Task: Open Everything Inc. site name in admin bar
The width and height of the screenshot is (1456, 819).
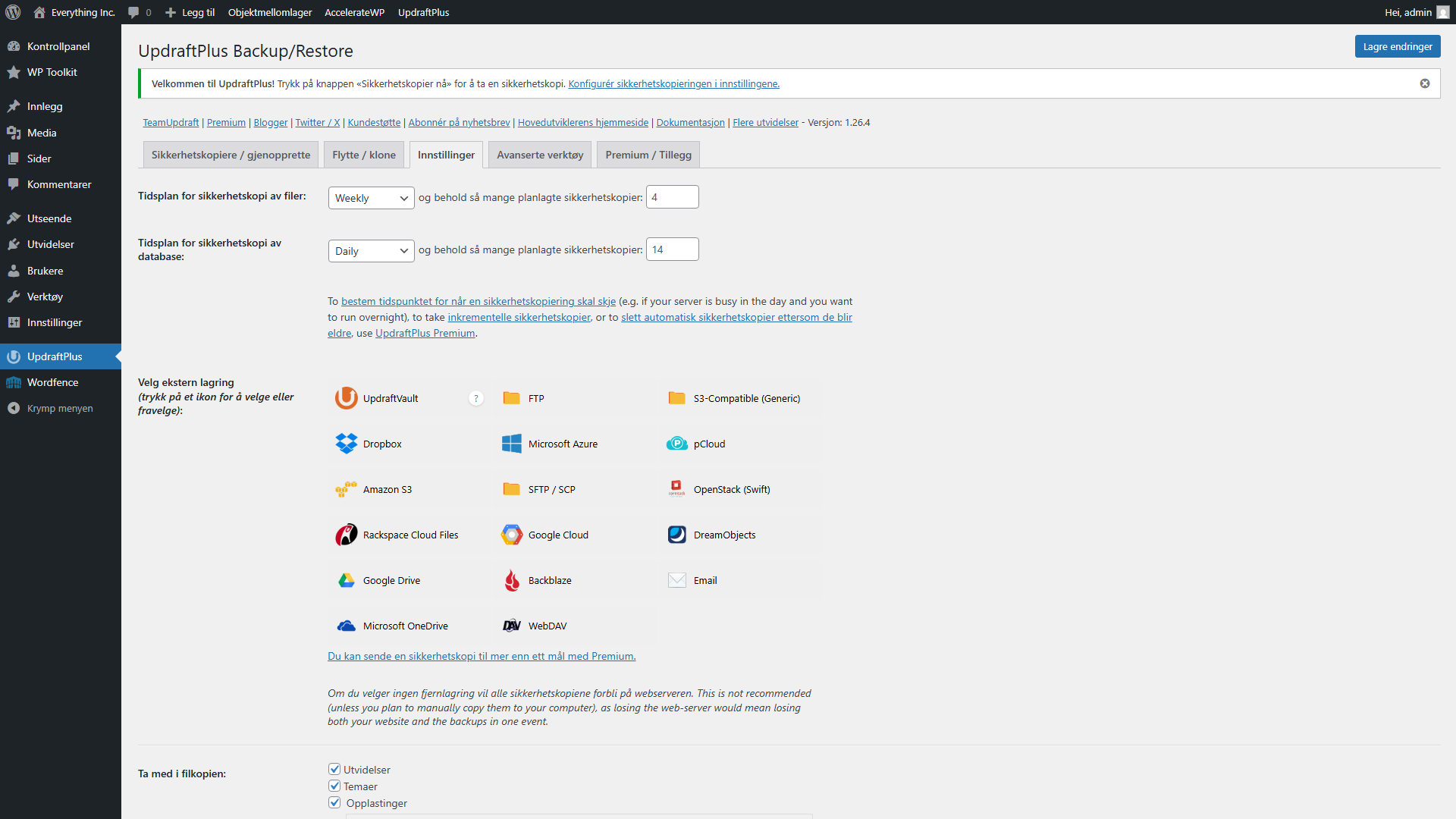Action: (x=74, y=12)
